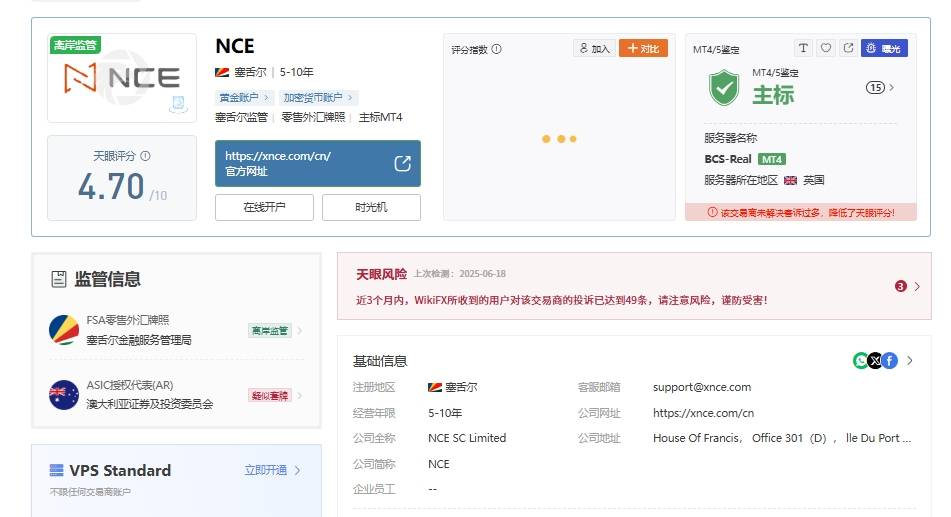Screen dimensions: 951x517
Task: Open the ASIC授权代表(AR) regulation row
Action: coord(176,395)
